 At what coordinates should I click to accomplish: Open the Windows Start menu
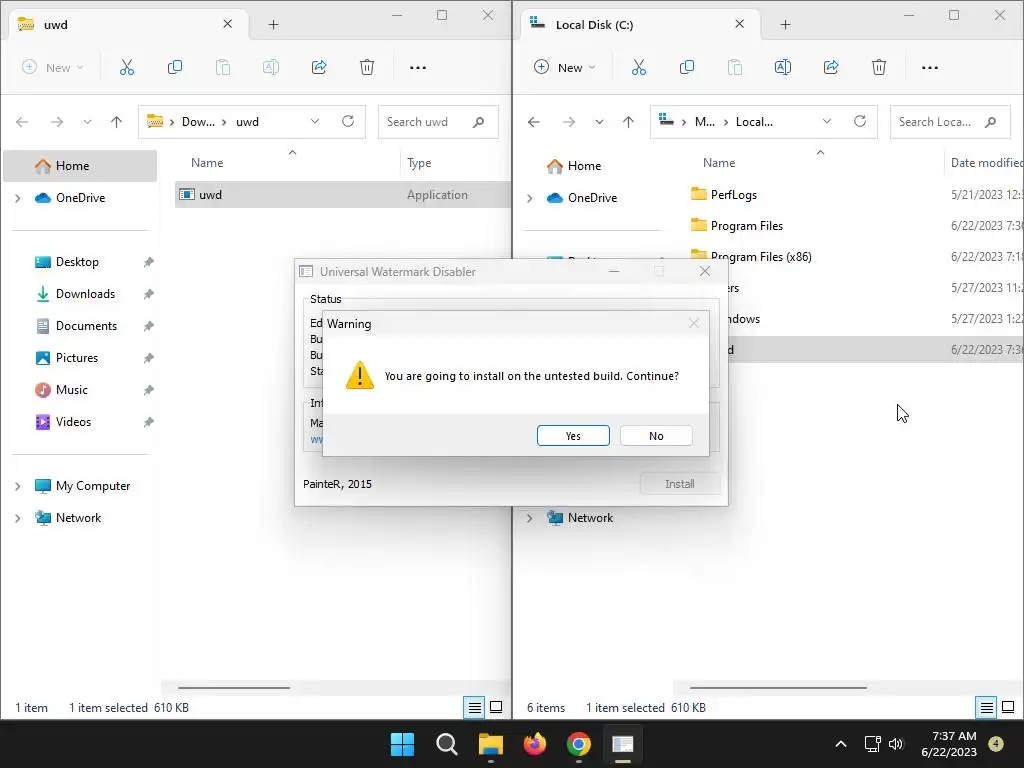click(x=402, y=744)
